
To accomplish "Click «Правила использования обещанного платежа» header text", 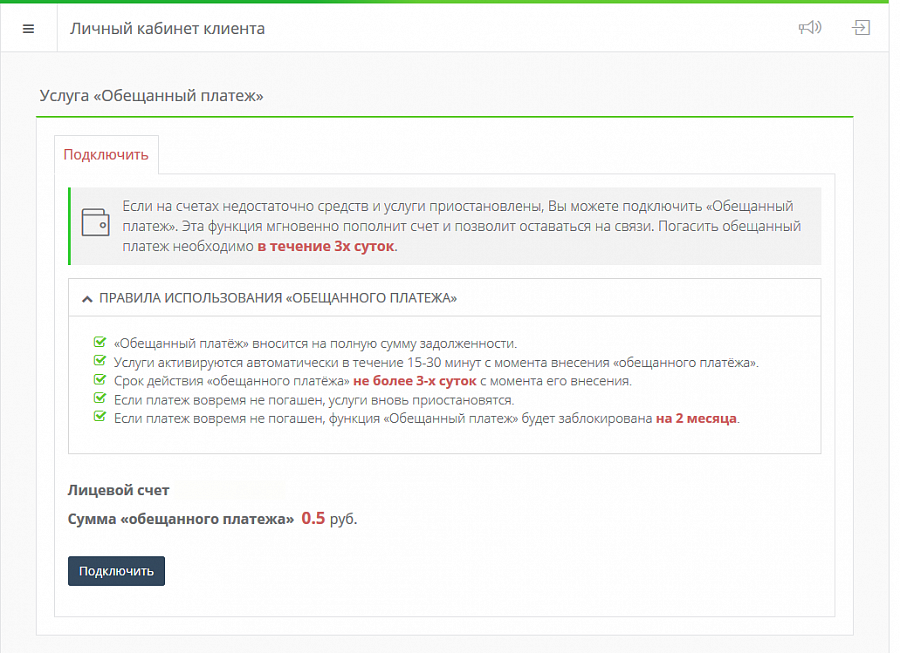I will click(x=278, y=298).
